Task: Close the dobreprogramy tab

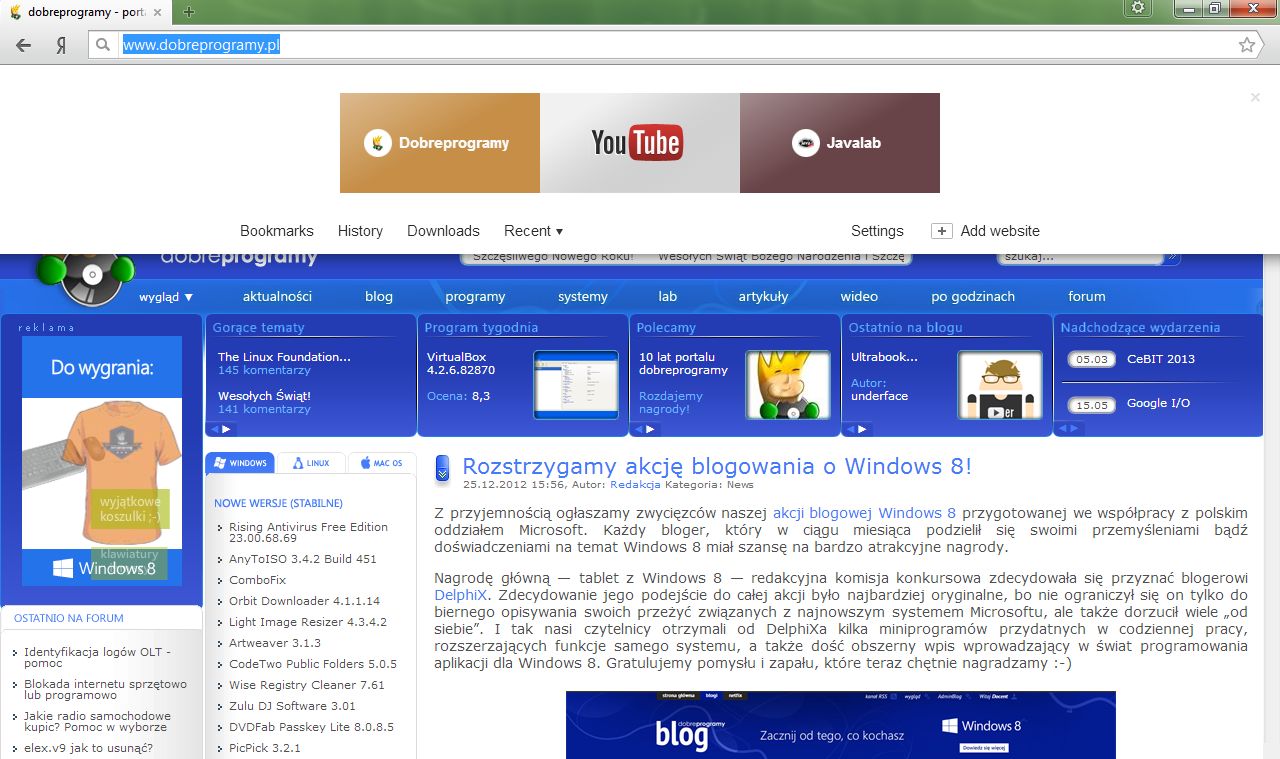Action: (158, 12)
